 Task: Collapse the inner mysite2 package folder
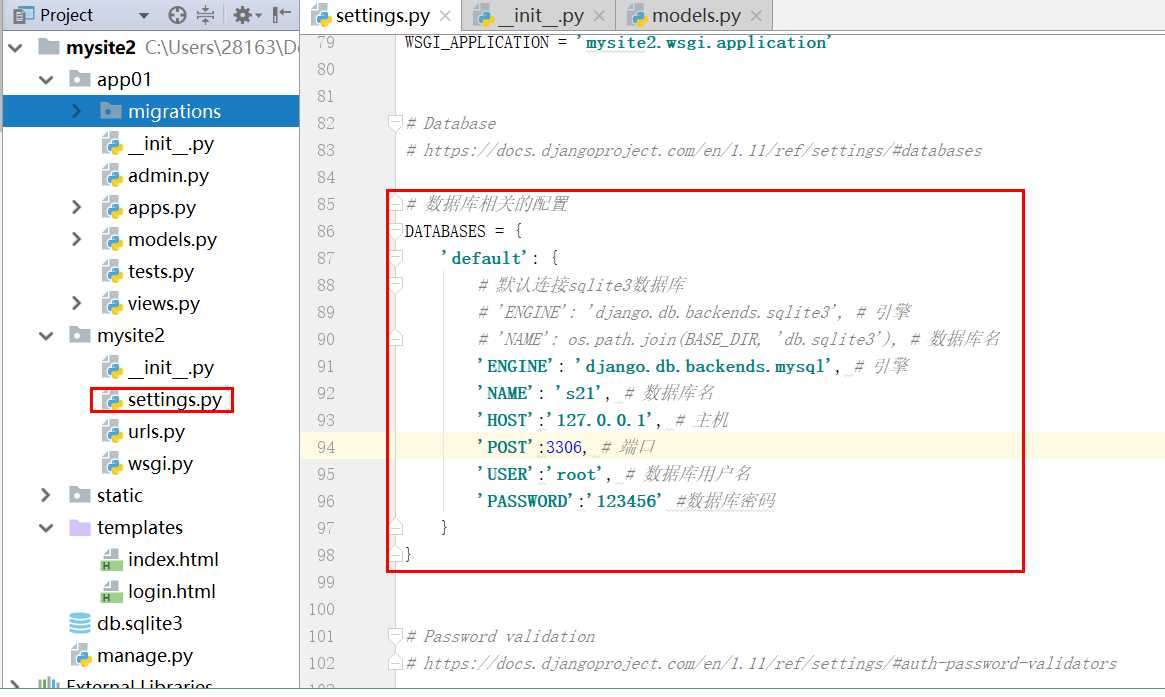click(46, 336)
